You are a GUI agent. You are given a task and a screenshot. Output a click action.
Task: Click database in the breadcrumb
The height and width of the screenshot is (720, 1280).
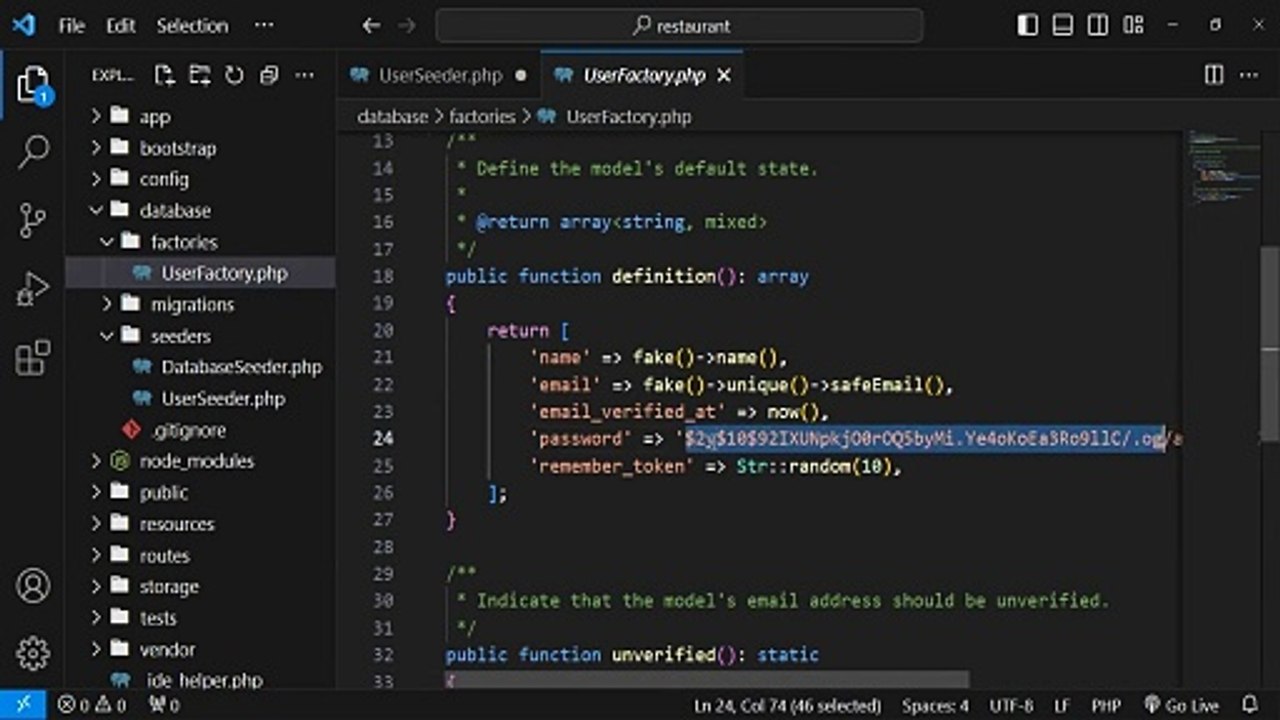click(392, 117)
